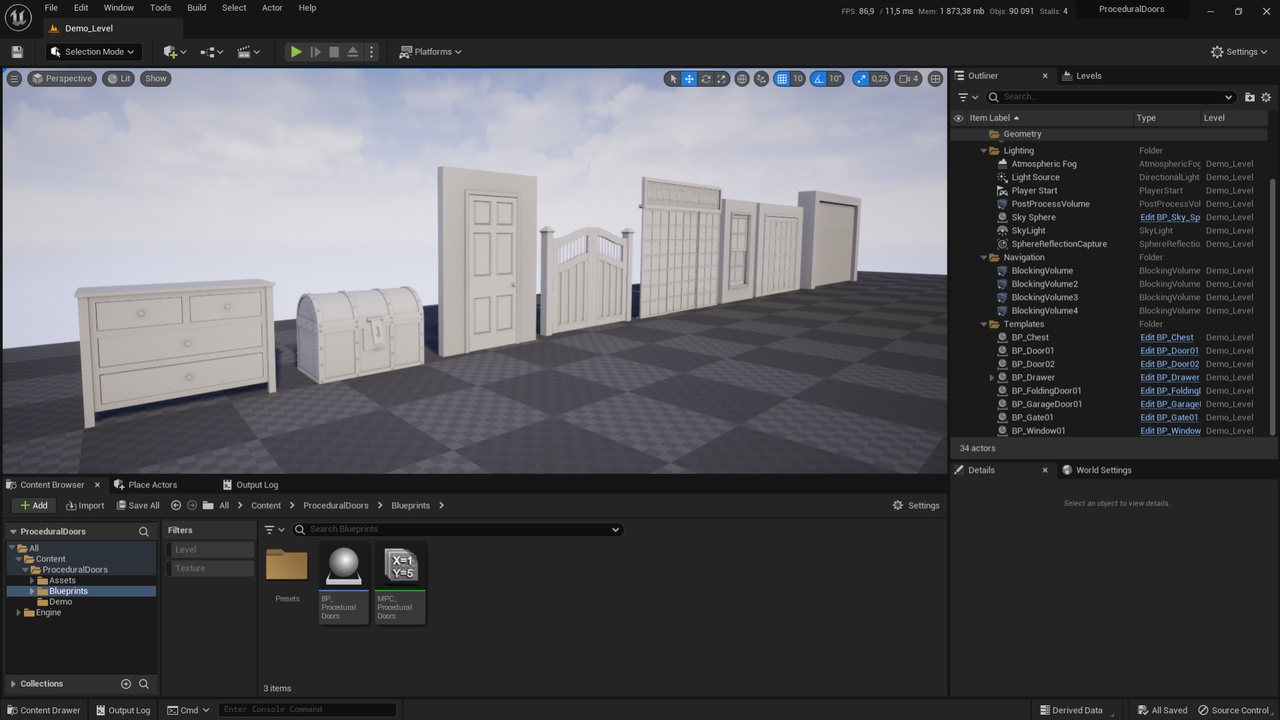This screenshot has height=720, width=1280.
Task: Open Outliner settings gear icon
Action: click(1266, 97)
